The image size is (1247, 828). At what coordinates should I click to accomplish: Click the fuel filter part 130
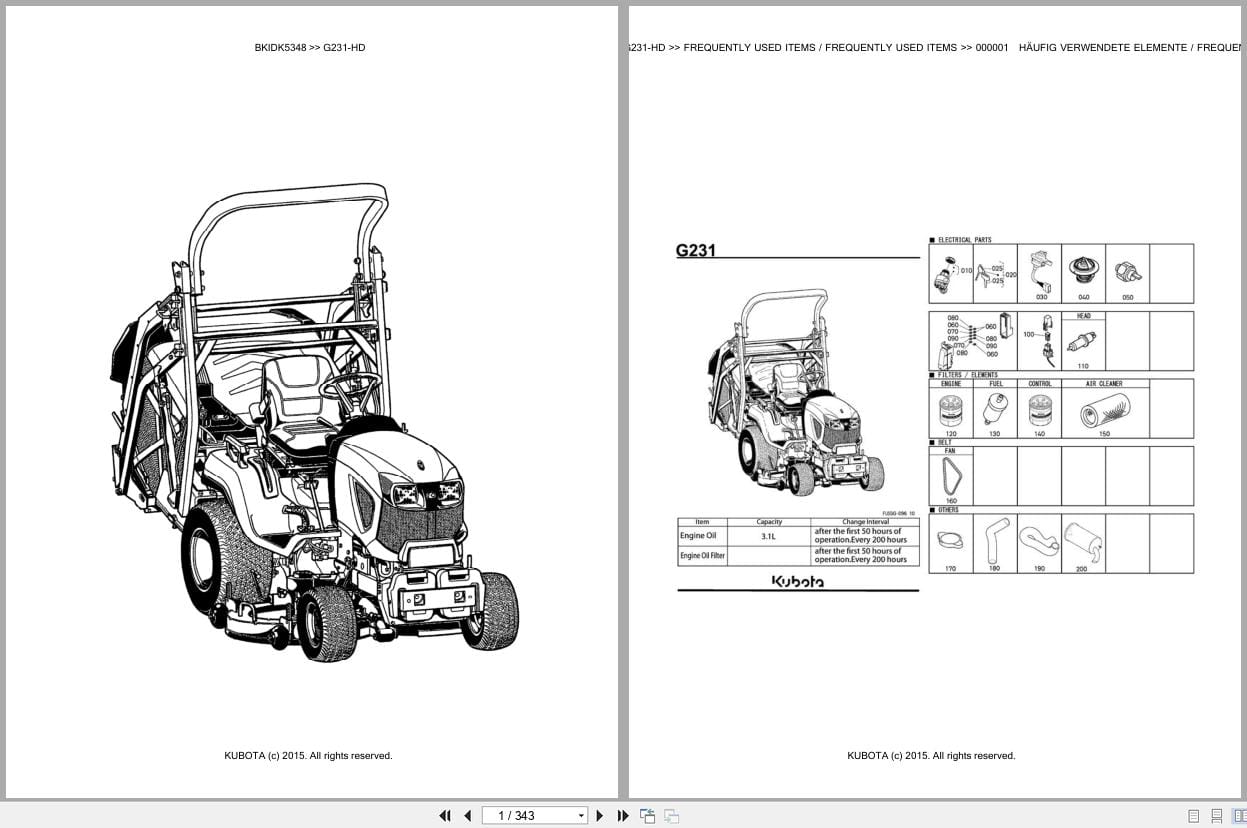tap(994, 410)
